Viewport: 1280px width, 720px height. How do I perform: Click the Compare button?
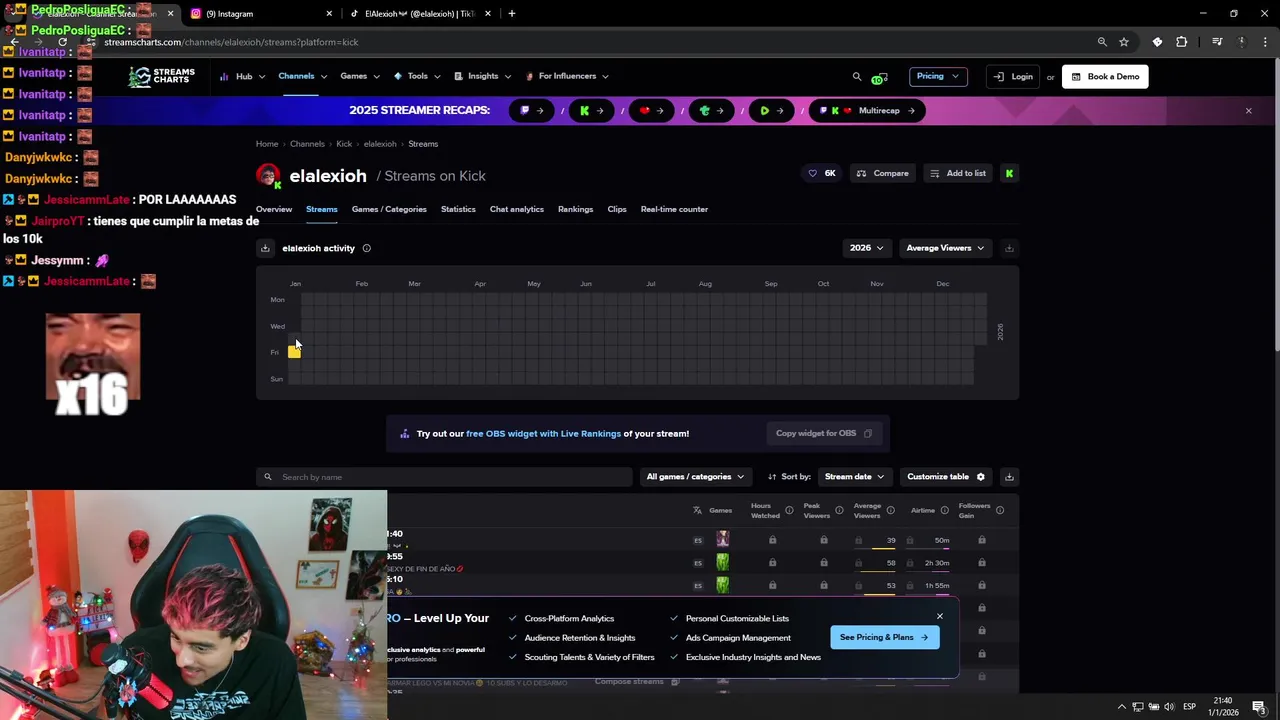coord(882,173)
